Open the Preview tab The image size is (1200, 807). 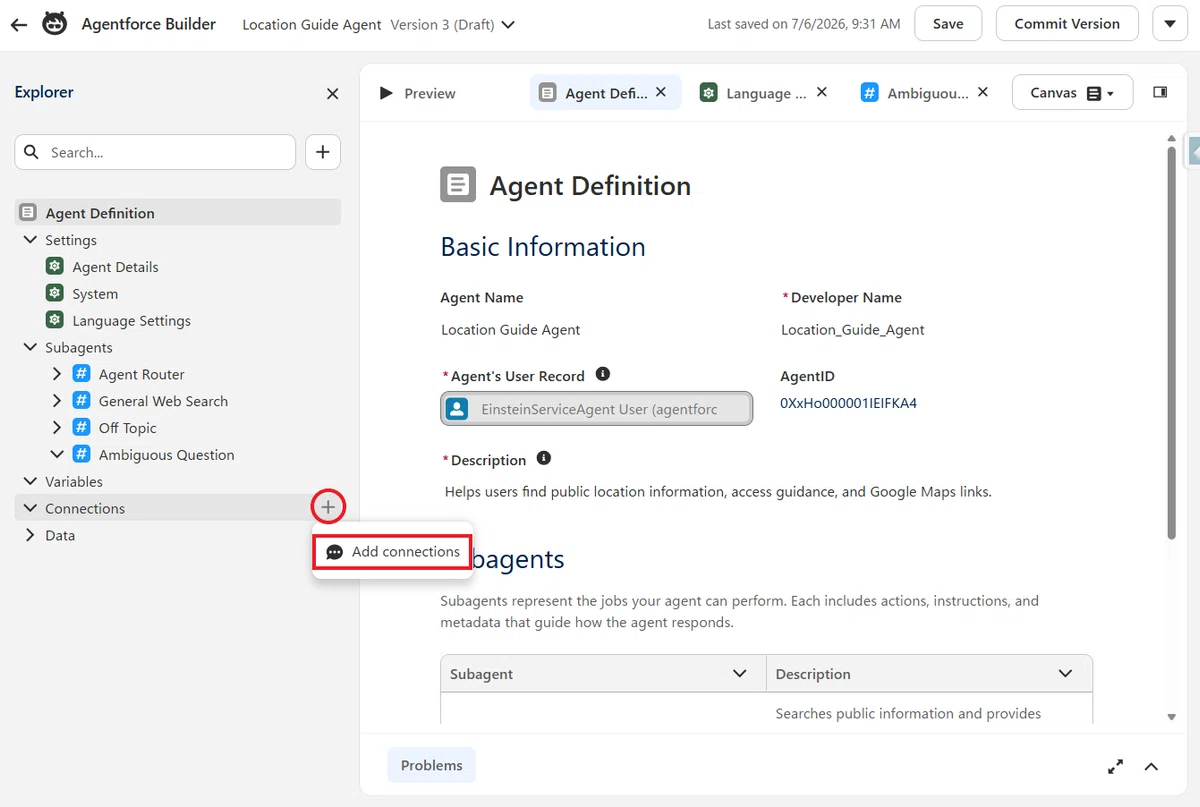click(x=418, y=93)
